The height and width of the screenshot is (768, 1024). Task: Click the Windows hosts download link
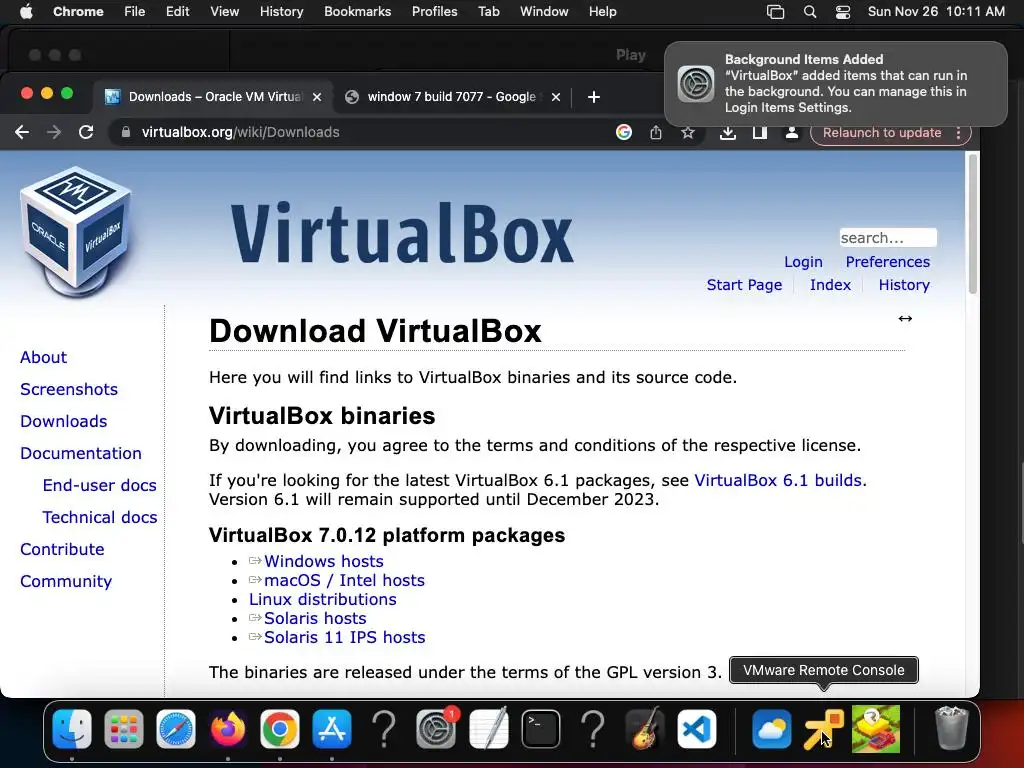[x=323, y=561]
